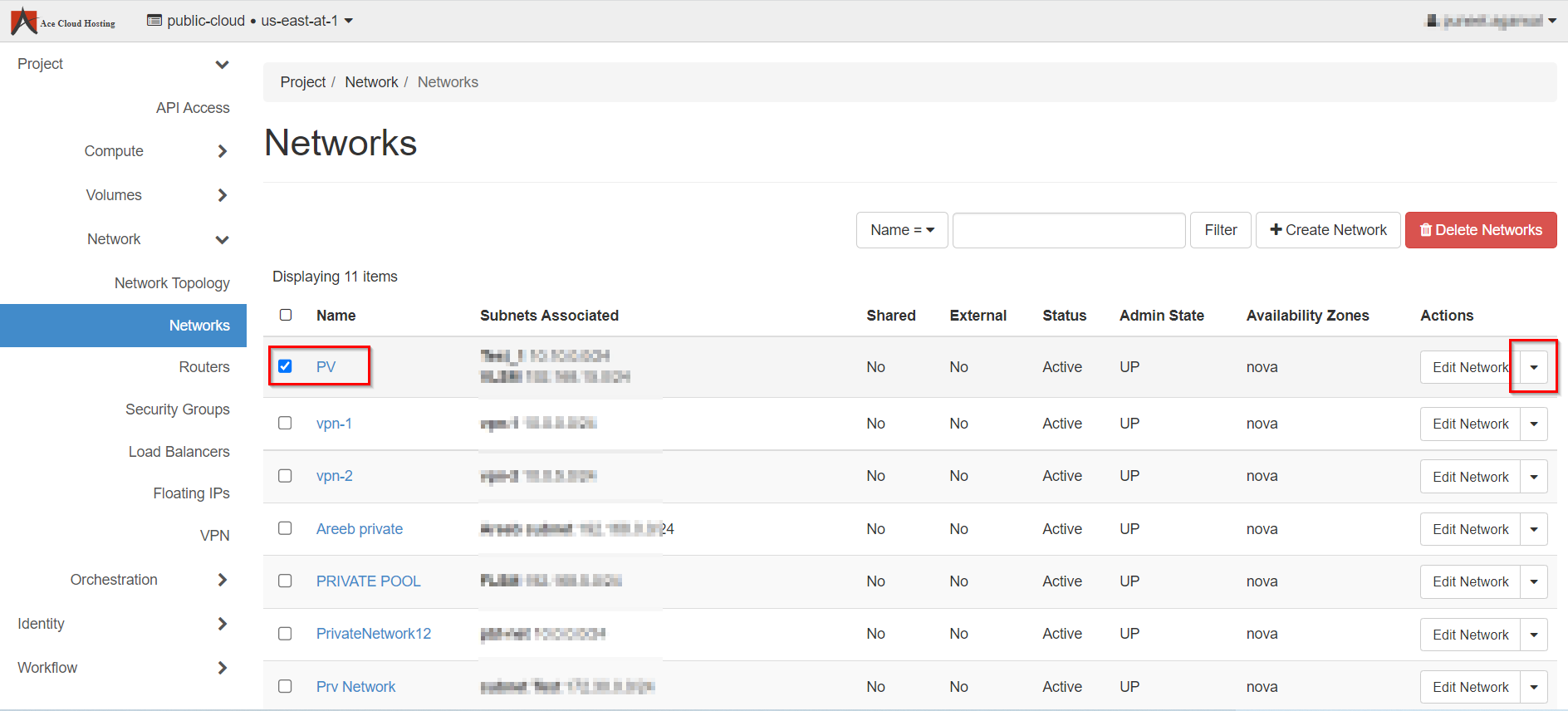This screenshot has width=1568, height=711.
Task: Click the red Delete Networks button
Action: [x=1480, y=230]
